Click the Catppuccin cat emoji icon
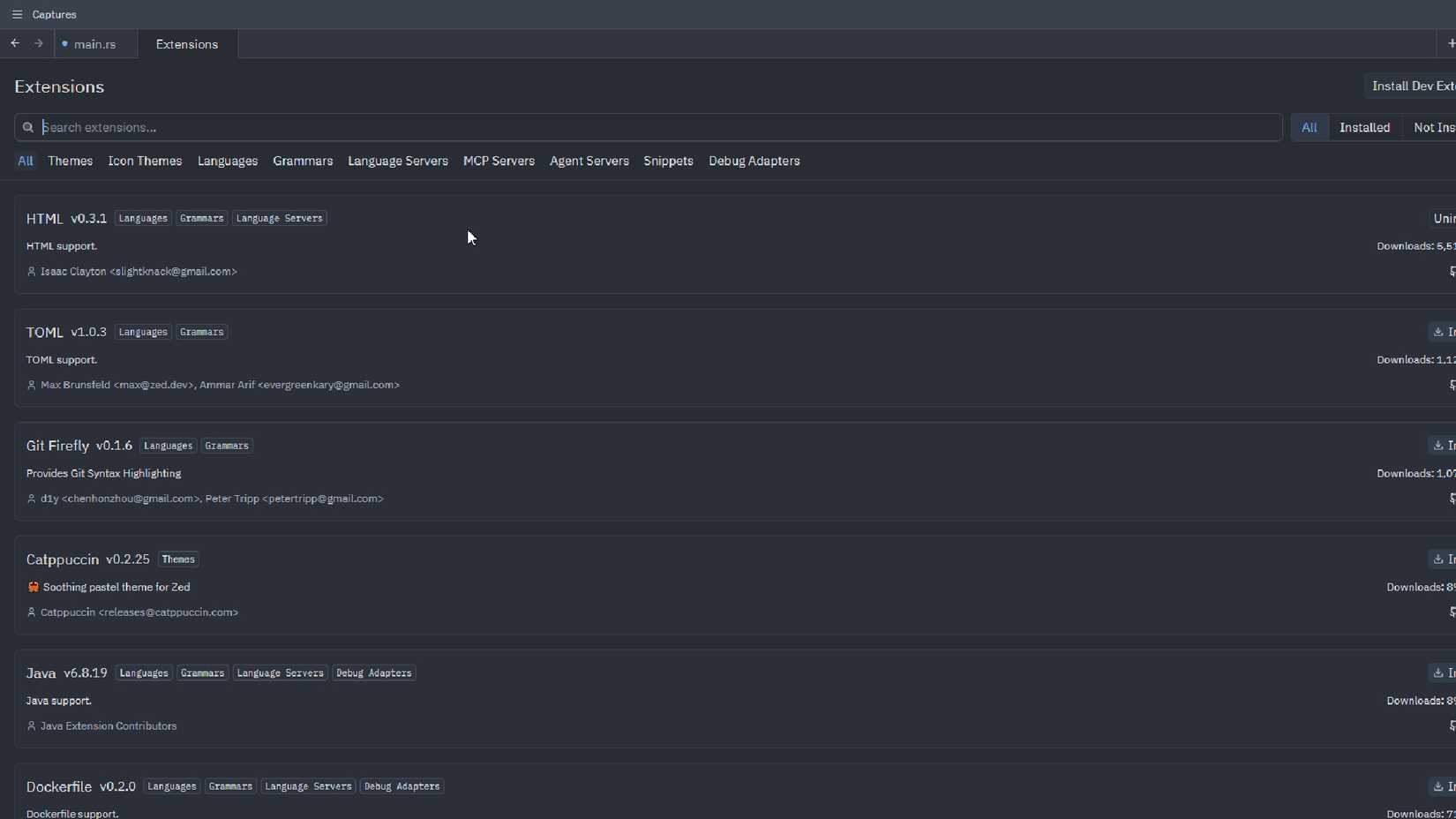 pos(33,587)
